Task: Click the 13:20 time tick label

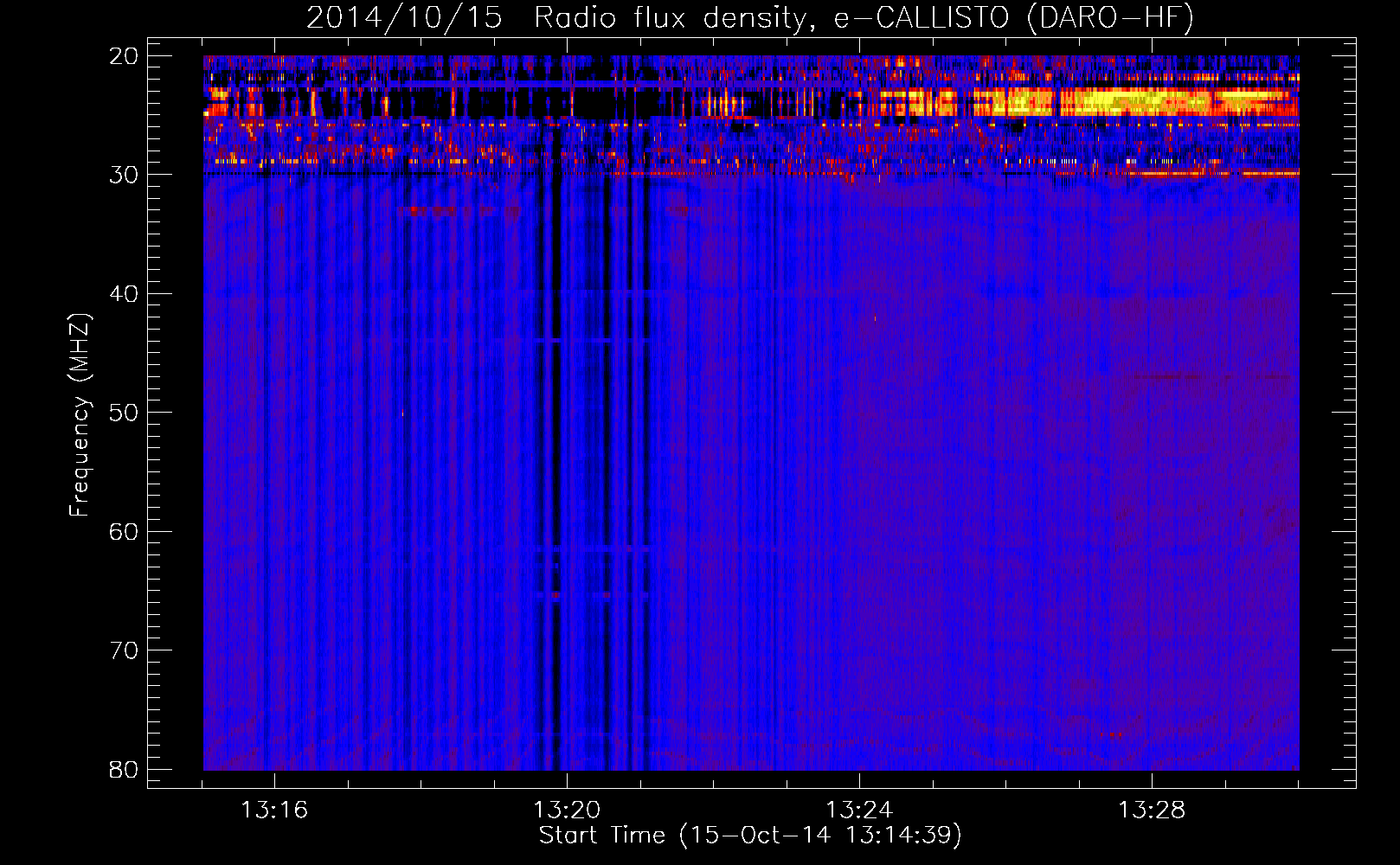Action: tap(567, 811)
